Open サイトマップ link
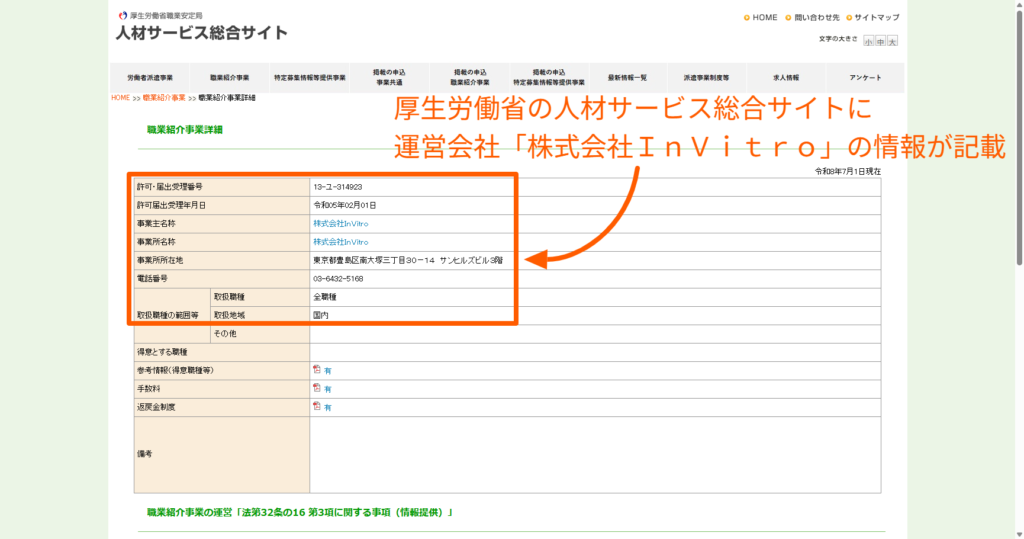The image size is (1024, 539). pyautogui.click(x=877, y=18)
